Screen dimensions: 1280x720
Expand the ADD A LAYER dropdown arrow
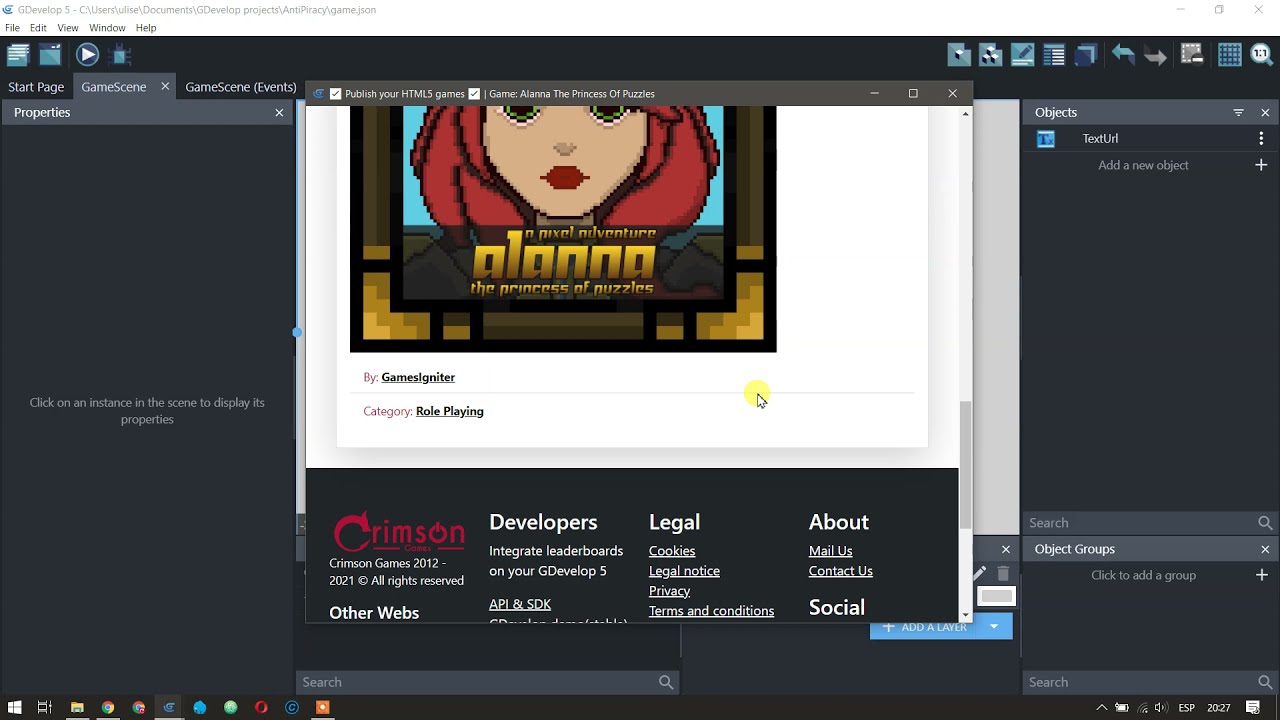994,627
